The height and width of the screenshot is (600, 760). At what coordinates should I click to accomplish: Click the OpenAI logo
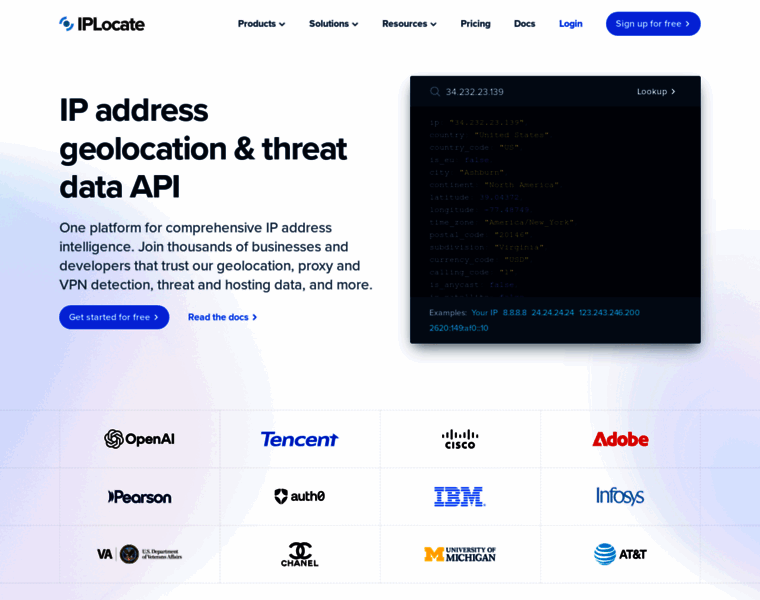[x=140, y=439]
